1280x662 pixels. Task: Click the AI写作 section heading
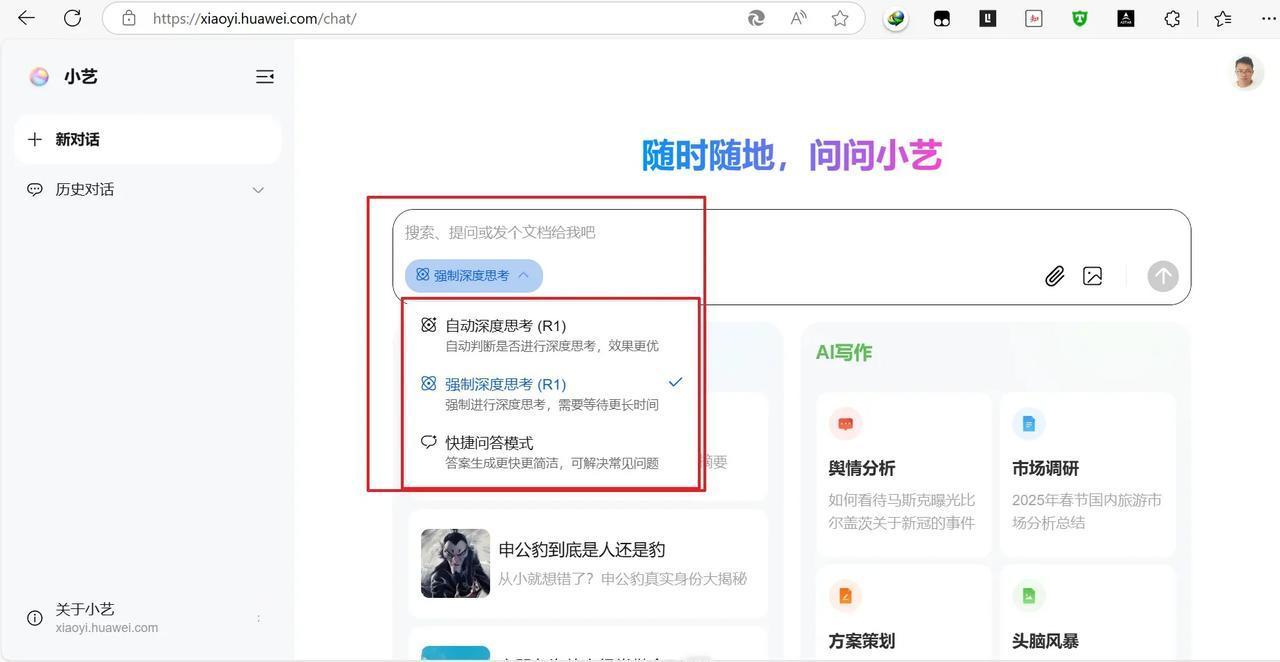tap(844, 352)
